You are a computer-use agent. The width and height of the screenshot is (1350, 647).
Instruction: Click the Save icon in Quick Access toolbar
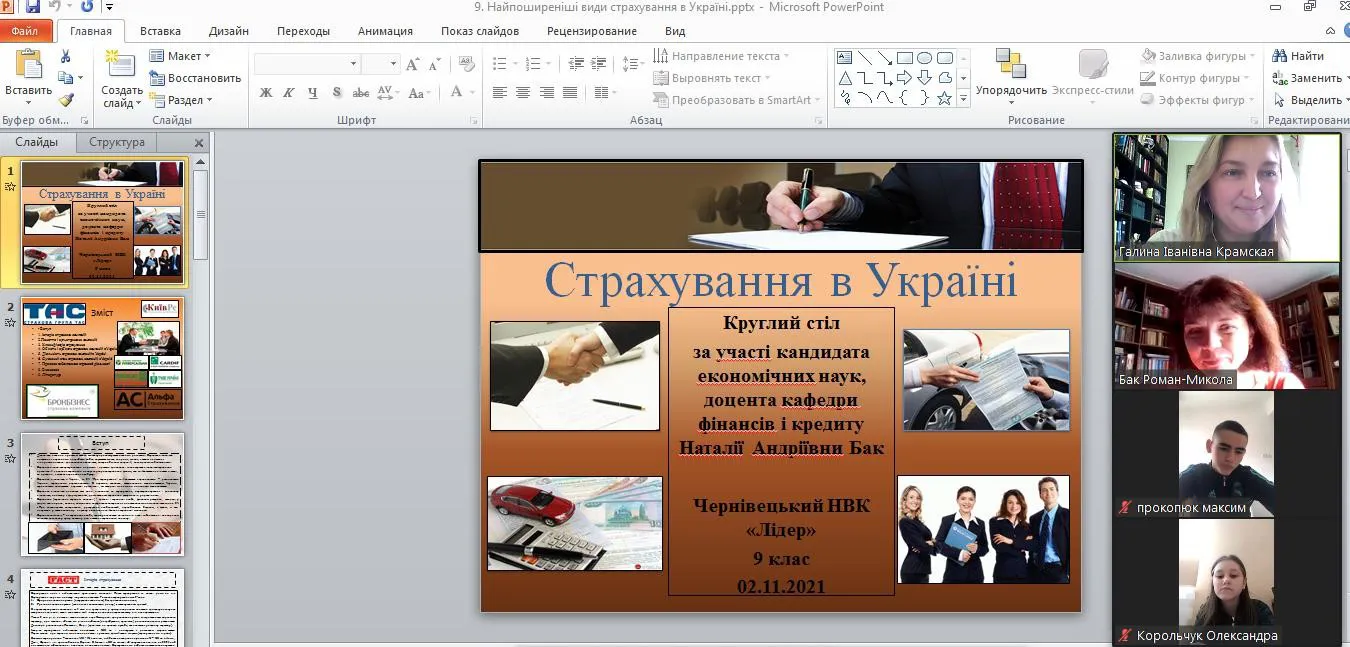coord(34,6)
